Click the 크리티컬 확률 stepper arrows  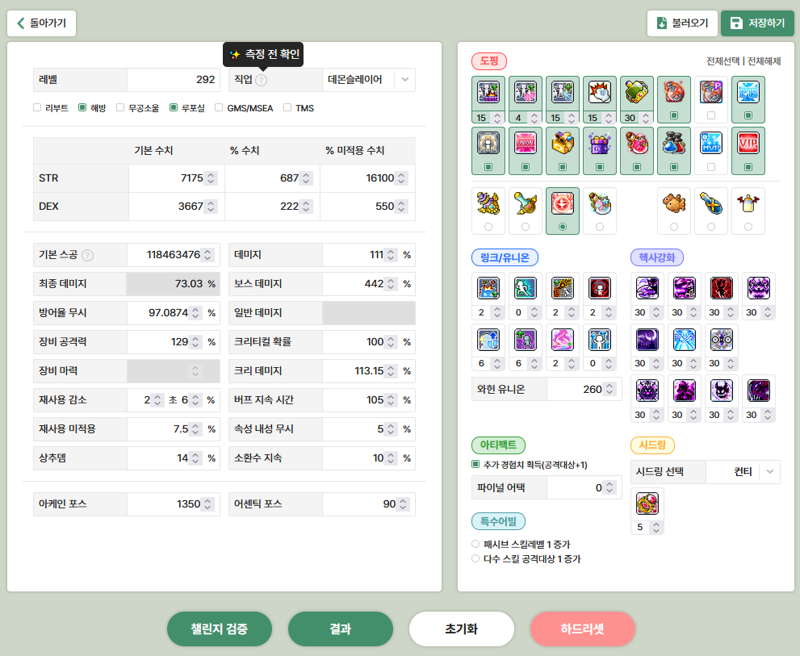pos(391,342)
